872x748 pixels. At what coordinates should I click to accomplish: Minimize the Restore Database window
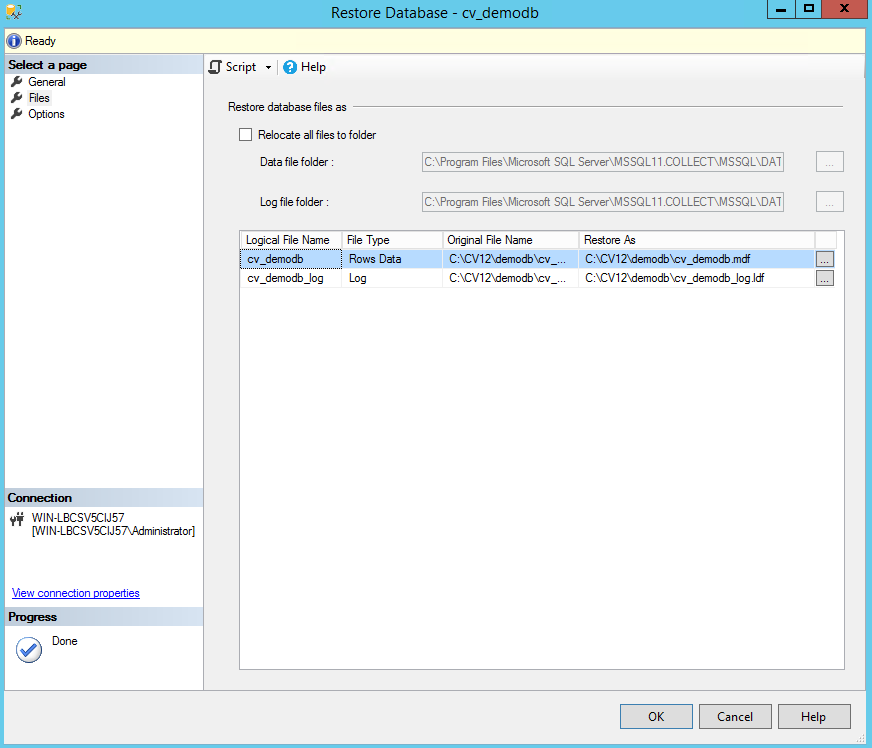pyautogui.click(x=781, y=9)
